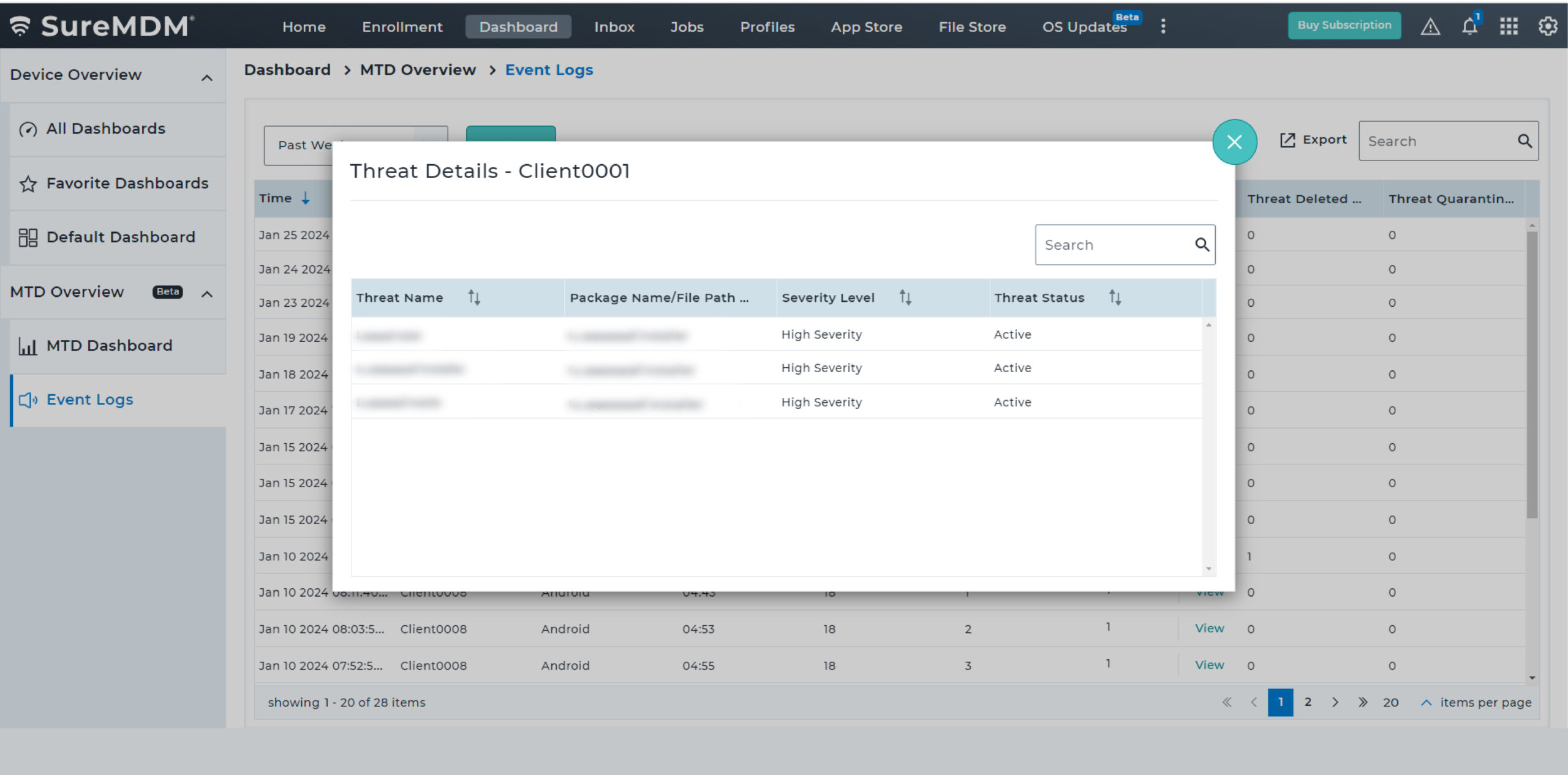Click the View link in the Jan 10 07:52 row

coord(1209,665)
